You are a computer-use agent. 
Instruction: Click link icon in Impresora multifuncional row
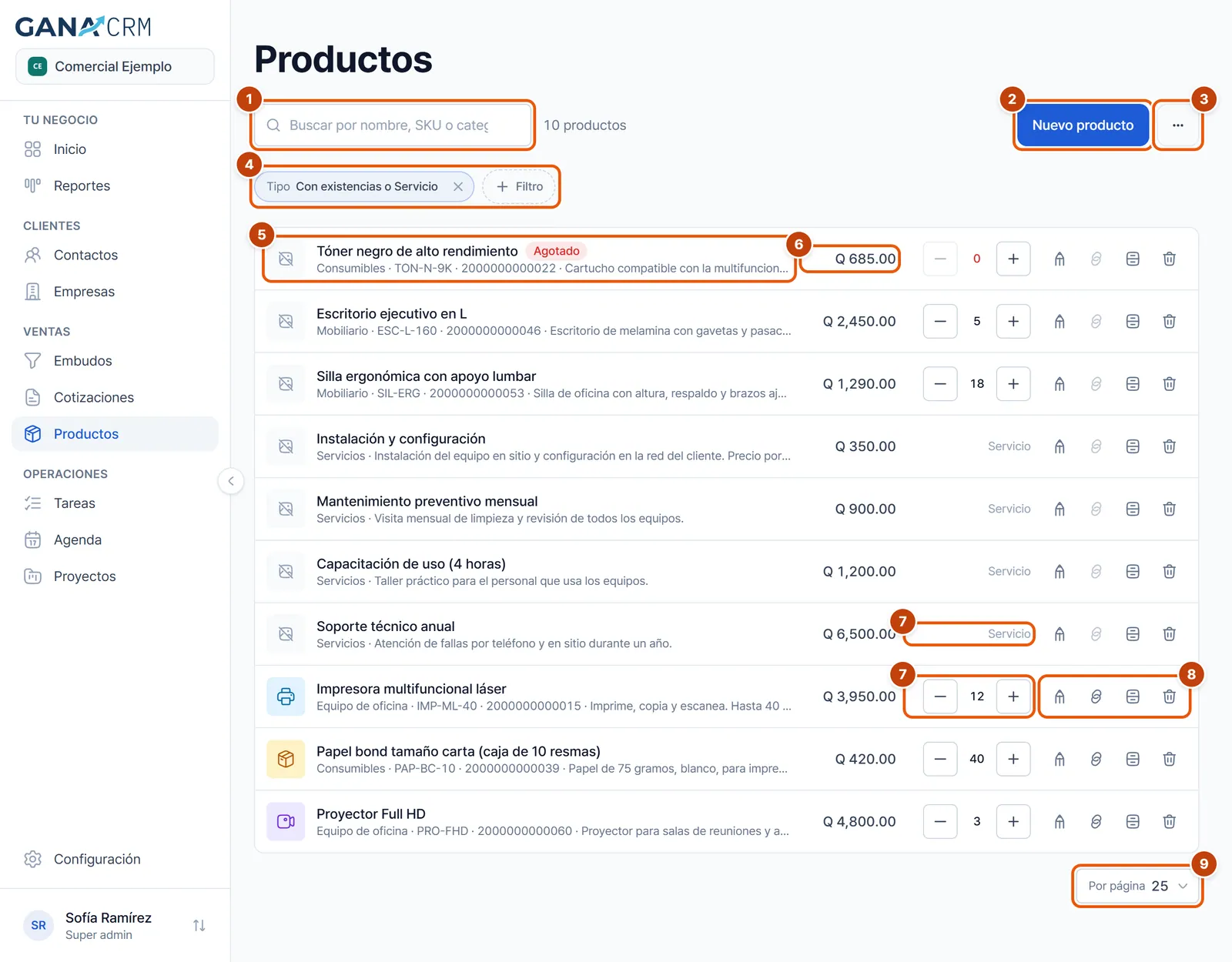pos(1096,696)
